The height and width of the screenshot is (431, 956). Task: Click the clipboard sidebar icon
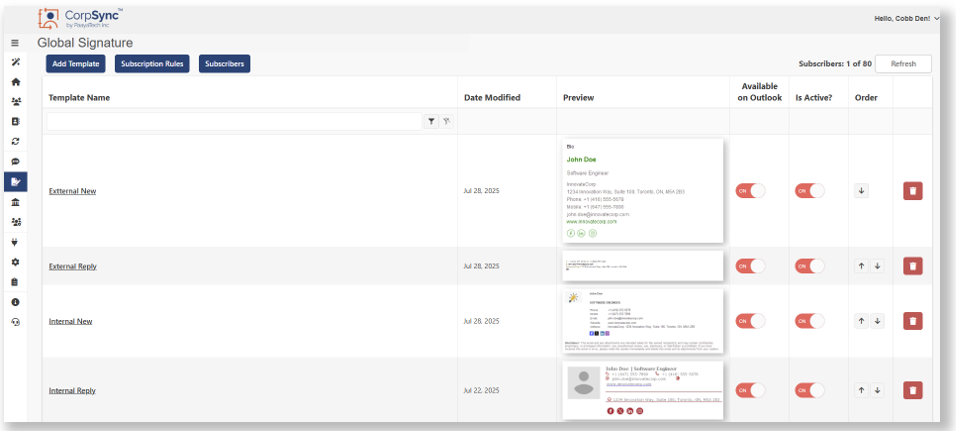point(15,282)
